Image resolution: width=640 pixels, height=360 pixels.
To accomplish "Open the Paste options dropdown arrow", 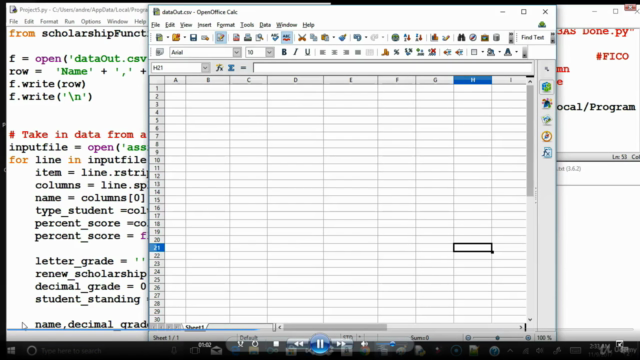I will pyautogui.click(x=333, y=38).
